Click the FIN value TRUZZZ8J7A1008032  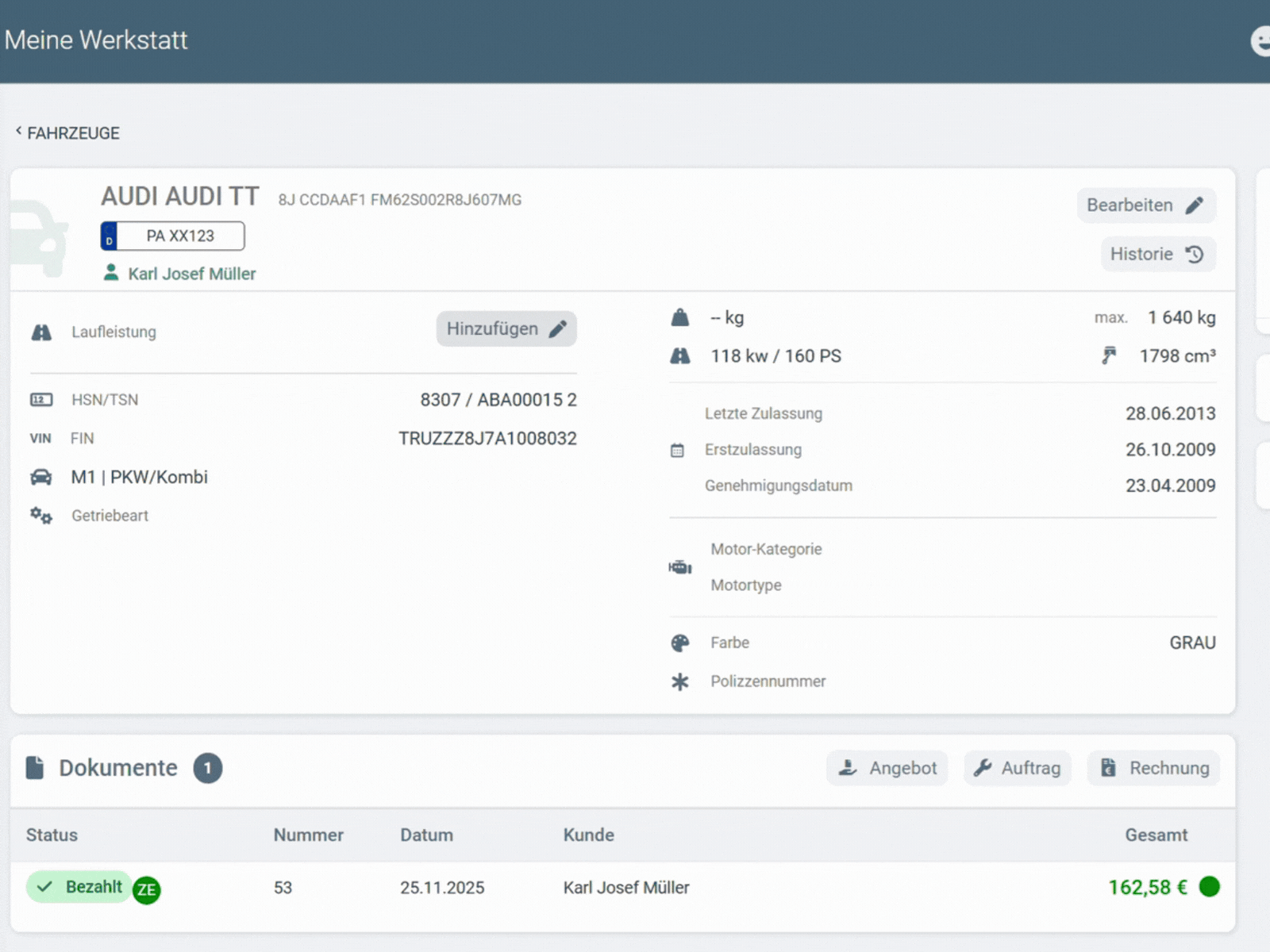[x=487, y=439]
